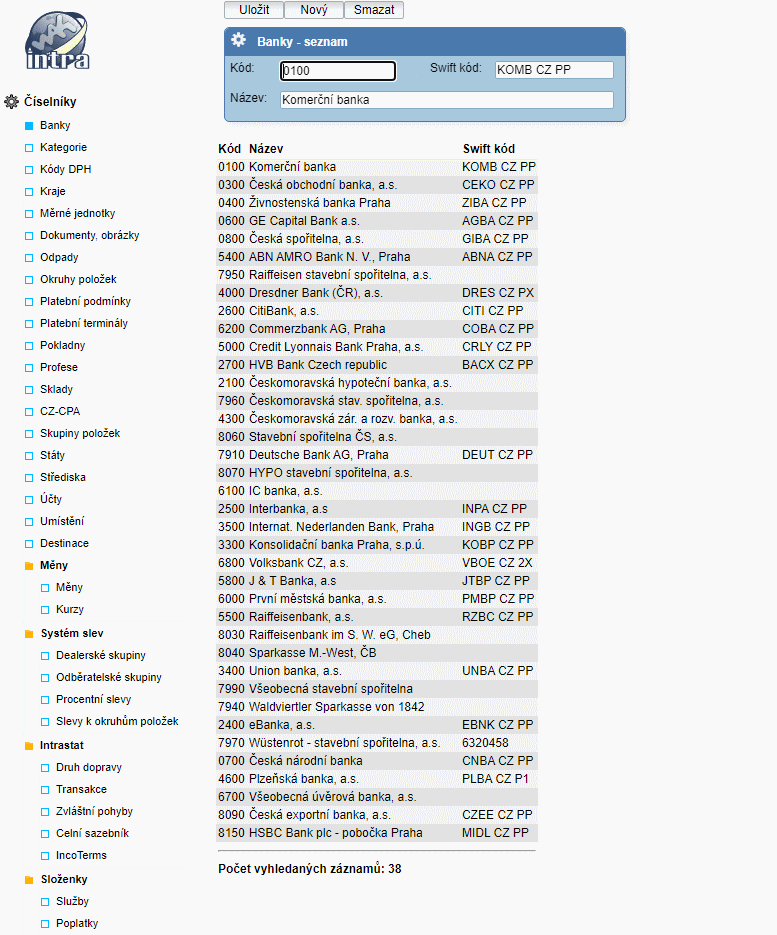777x935 pixels.
Task: Open Střediska in the sidebar
Action: click(63, 477)
